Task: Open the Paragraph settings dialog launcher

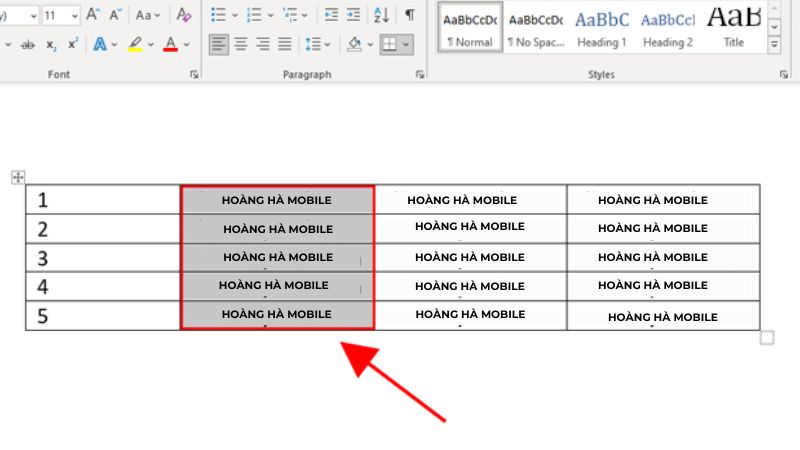Action: point(420,75)
